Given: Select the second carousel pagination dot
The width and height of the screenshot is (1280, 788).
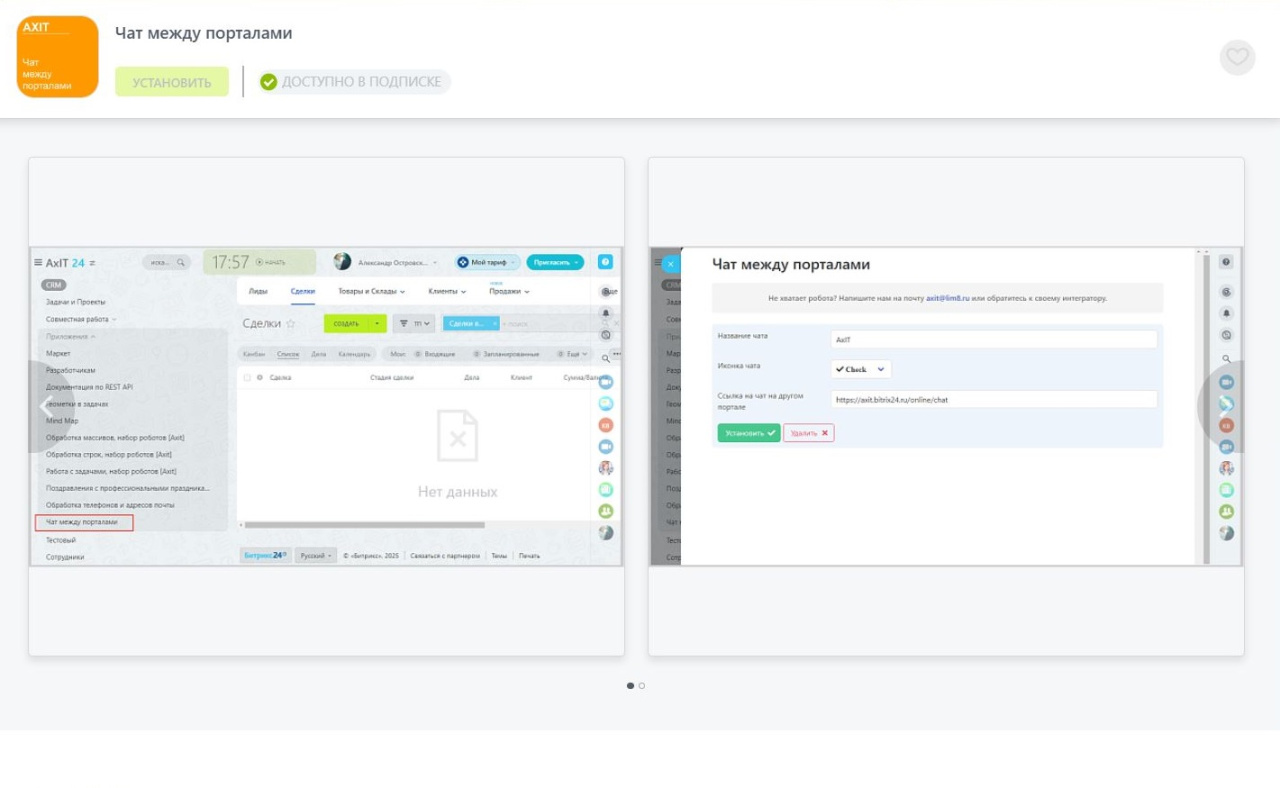Looking at the screenshot, I should 642,686.
